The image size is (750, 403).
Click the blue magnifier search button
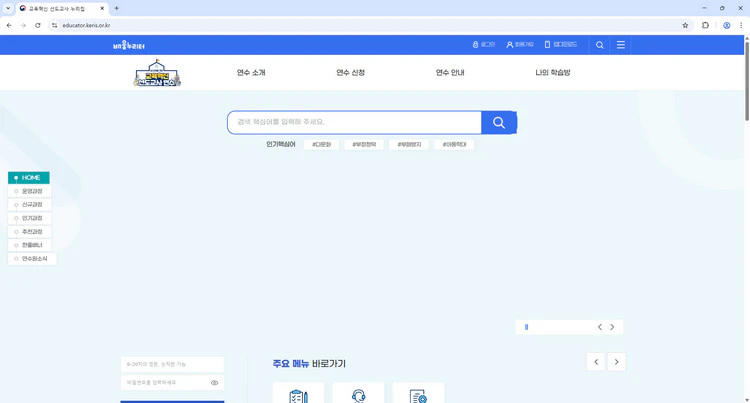point(498,122)
